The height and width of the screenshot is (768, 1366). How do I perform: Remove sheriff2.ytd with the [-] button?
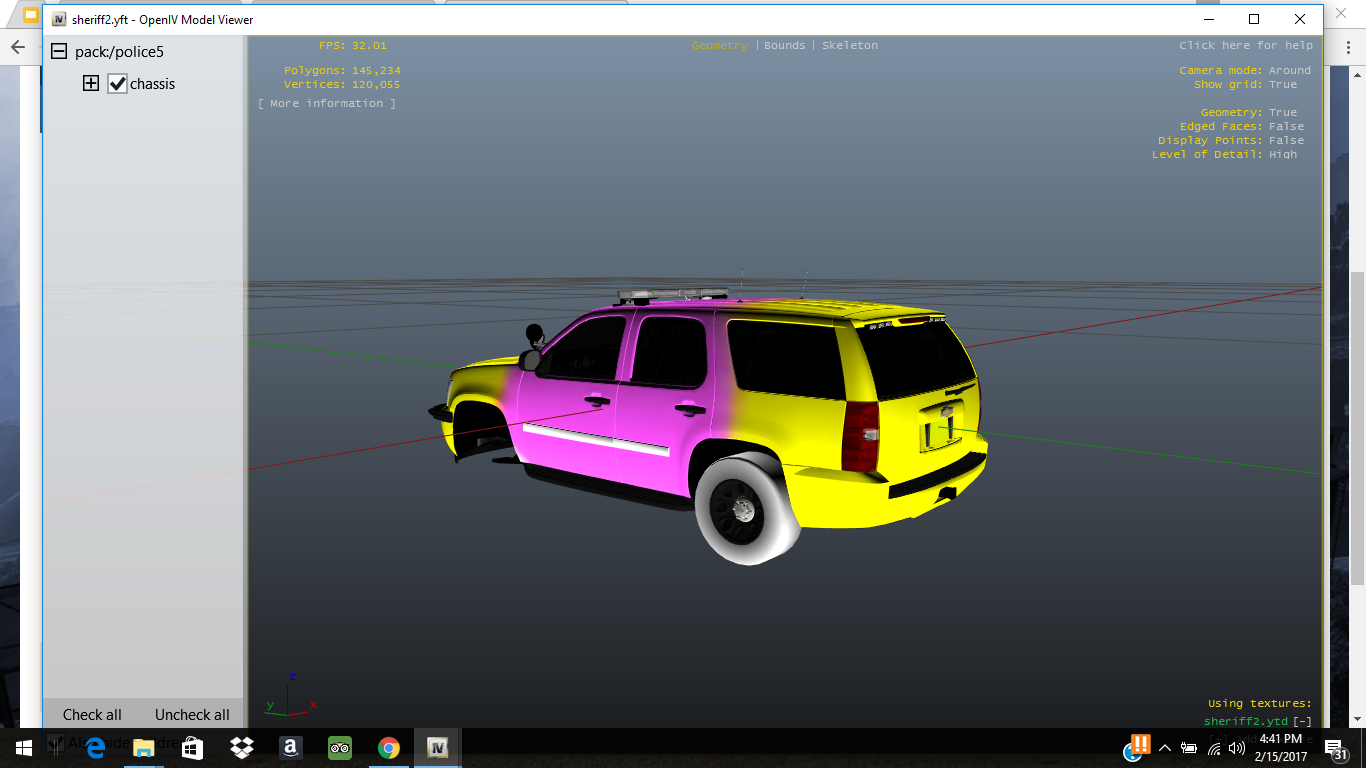coord(1302,722)
